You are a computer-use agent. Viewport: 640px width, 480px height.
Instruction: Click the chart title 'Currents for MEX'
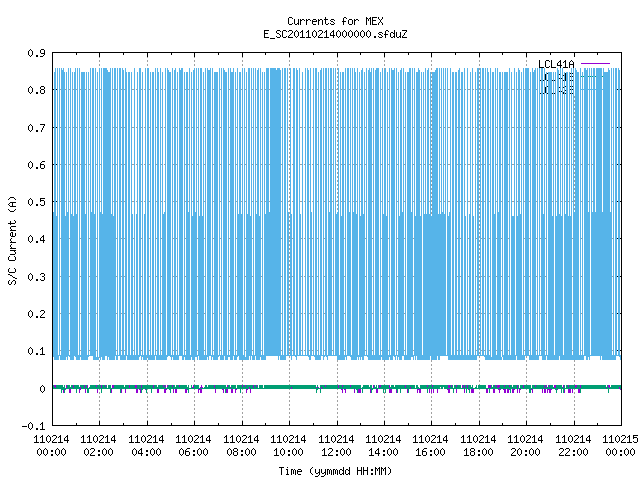pyautogui.click(x=335, y=21)
